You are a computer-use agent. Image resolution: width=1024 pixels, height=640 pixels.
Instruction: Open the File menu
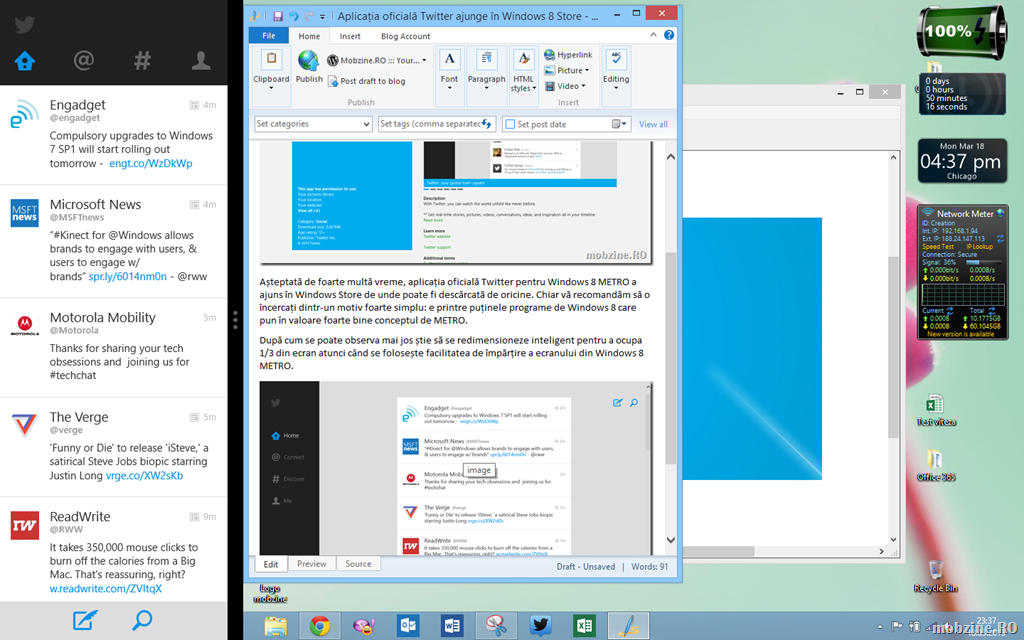268,36
